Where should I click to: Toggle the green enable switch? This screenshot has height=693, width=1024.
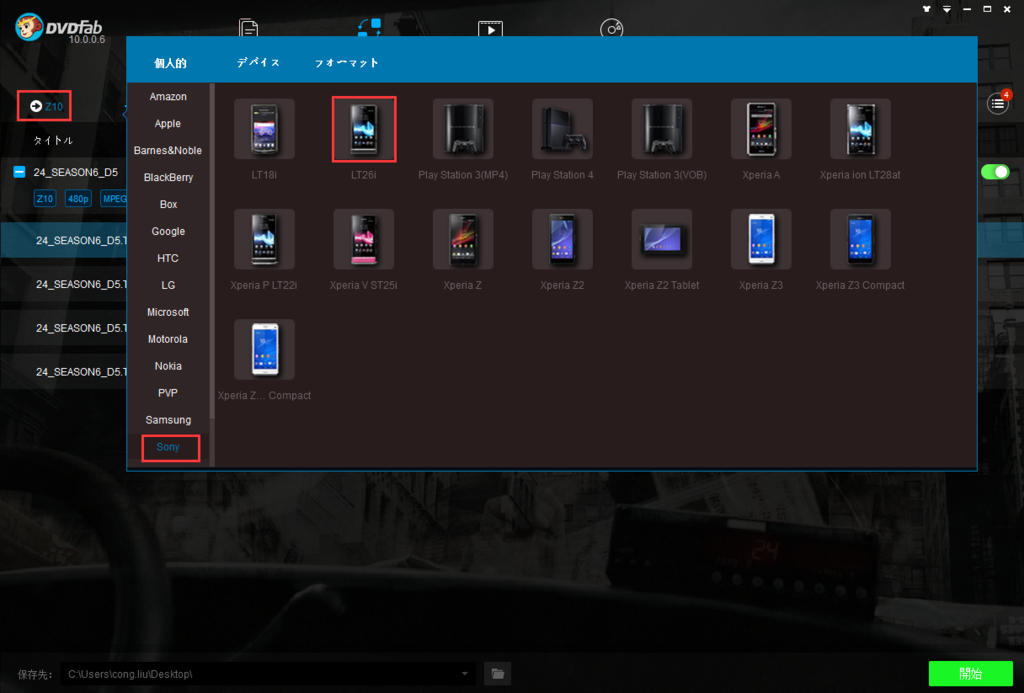click(995, 172)
